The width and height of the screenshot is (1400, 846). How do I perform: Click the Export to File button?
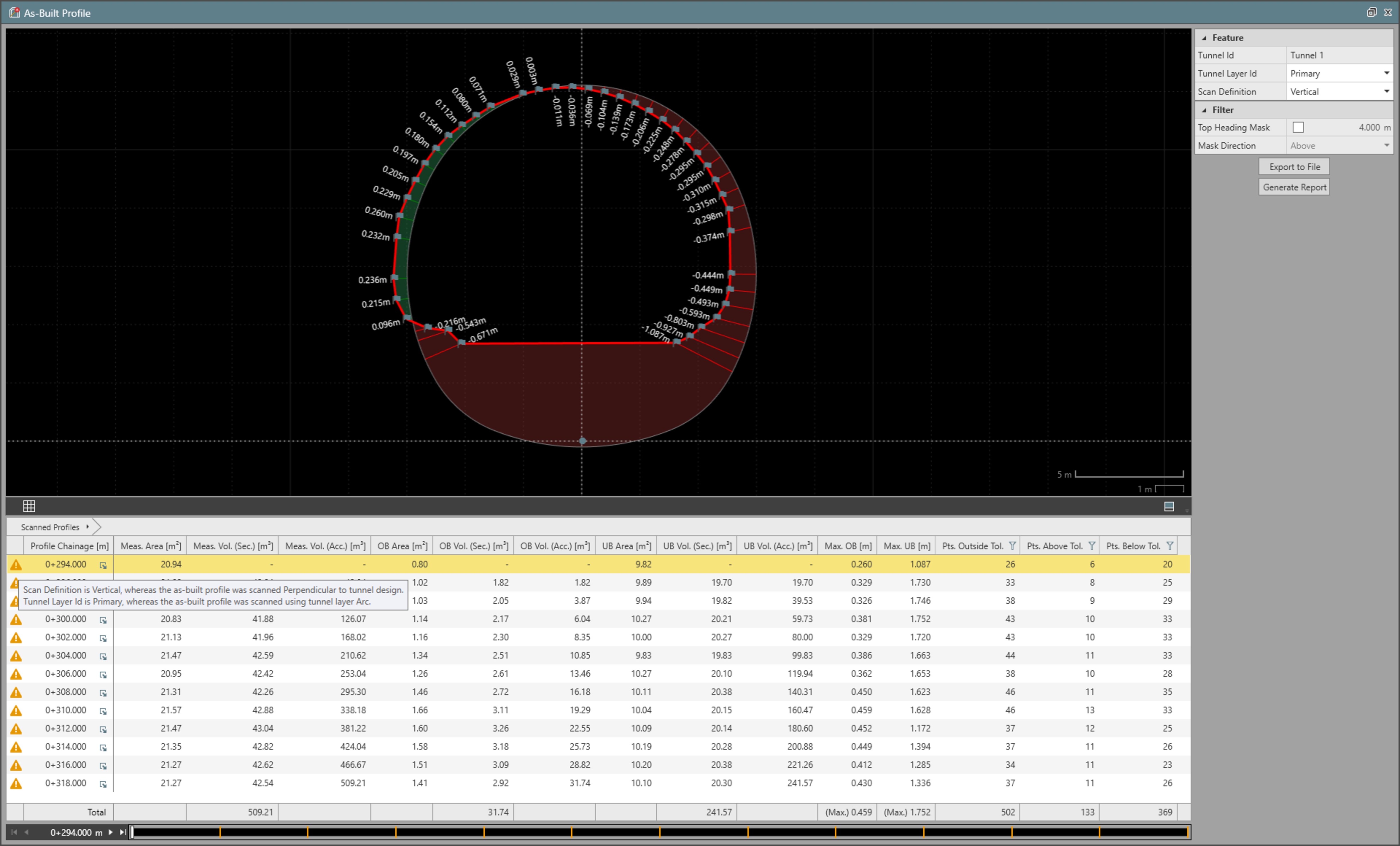(1294, 167)
